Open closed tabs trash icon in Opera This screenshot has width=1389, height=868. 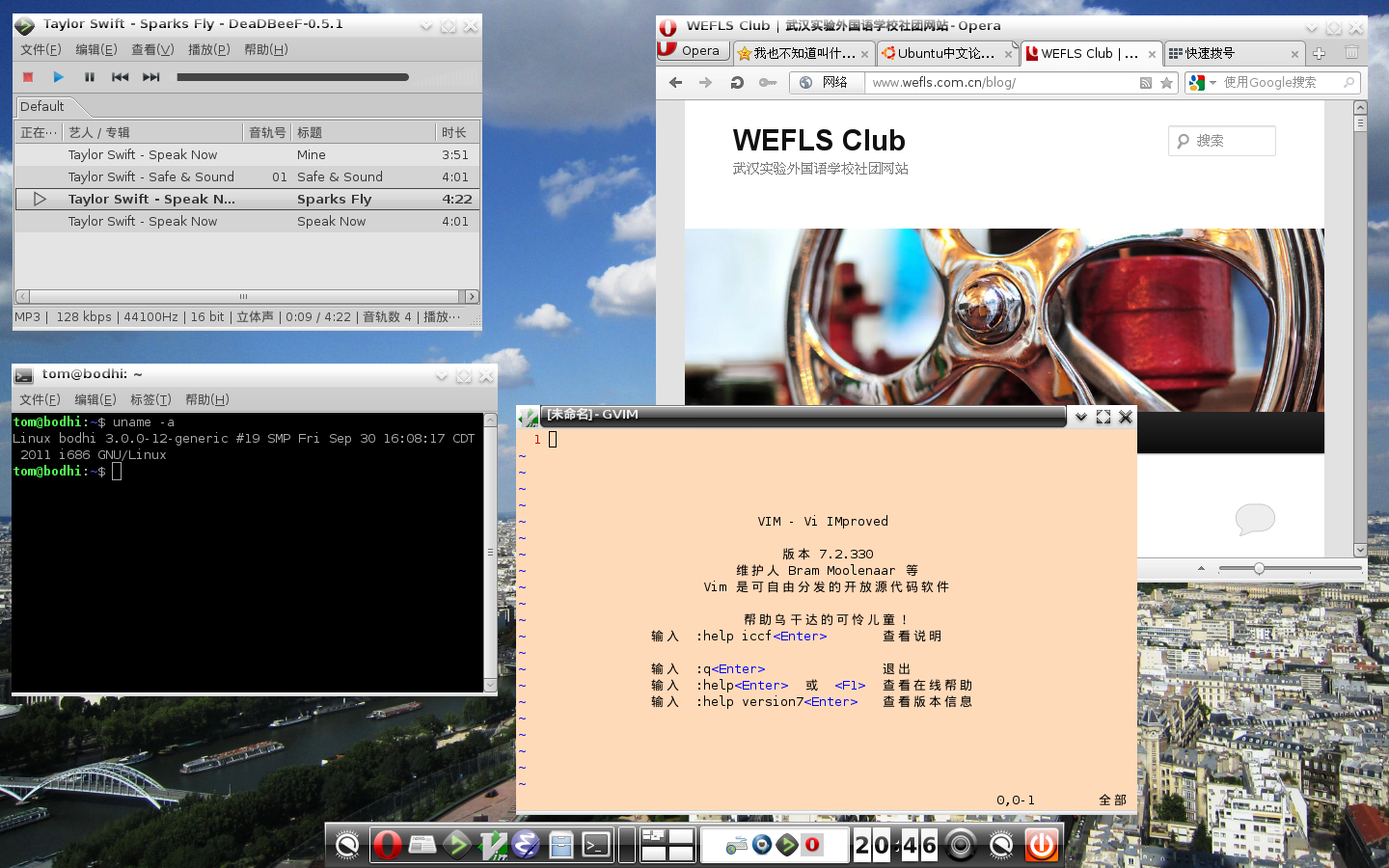[1351, 53]
